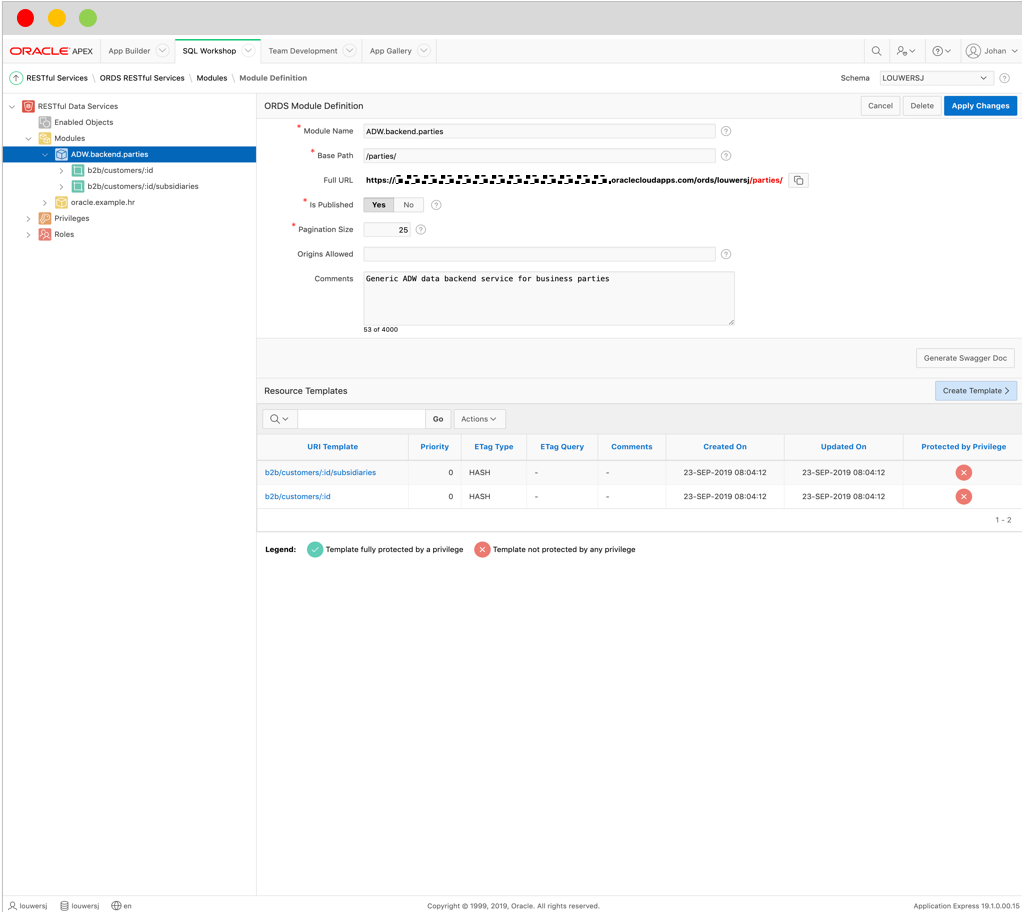
Task: Click the help icon beside Module Name
Action: (726, 130)
